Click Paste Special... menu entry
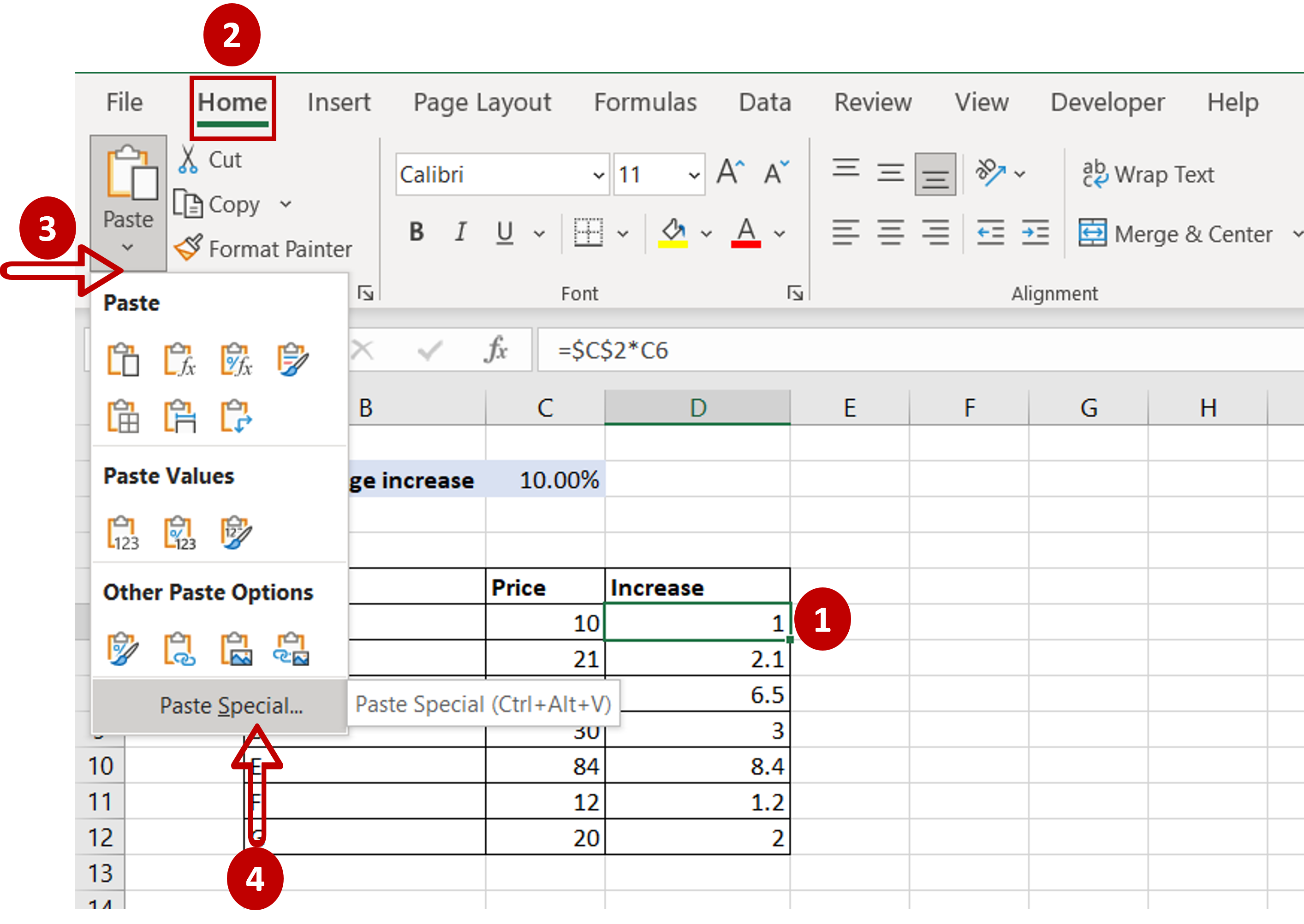1304x924 pixels. [220, 705]
